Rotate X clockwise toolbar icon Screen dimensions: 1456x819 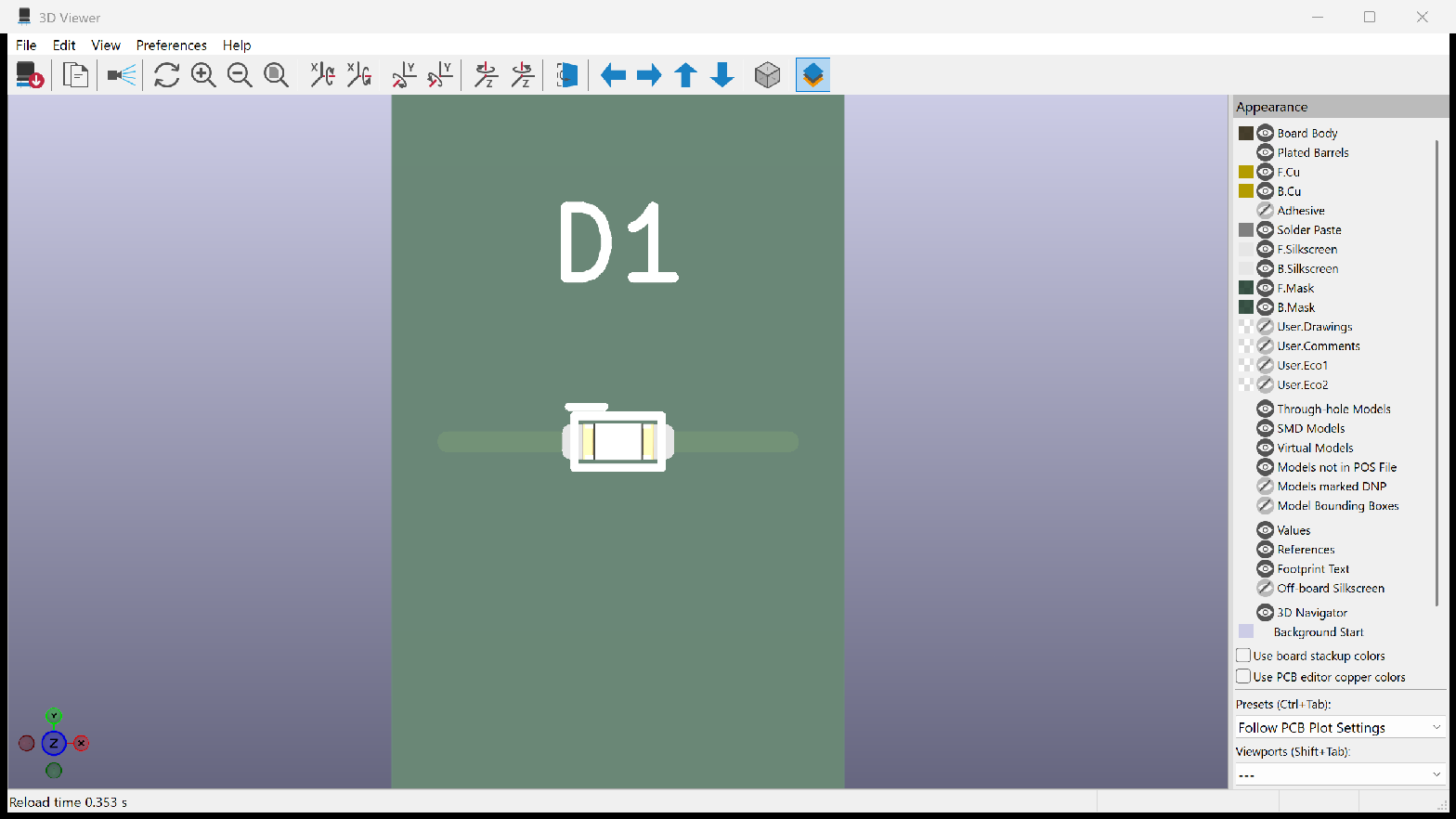coord(322,75)
